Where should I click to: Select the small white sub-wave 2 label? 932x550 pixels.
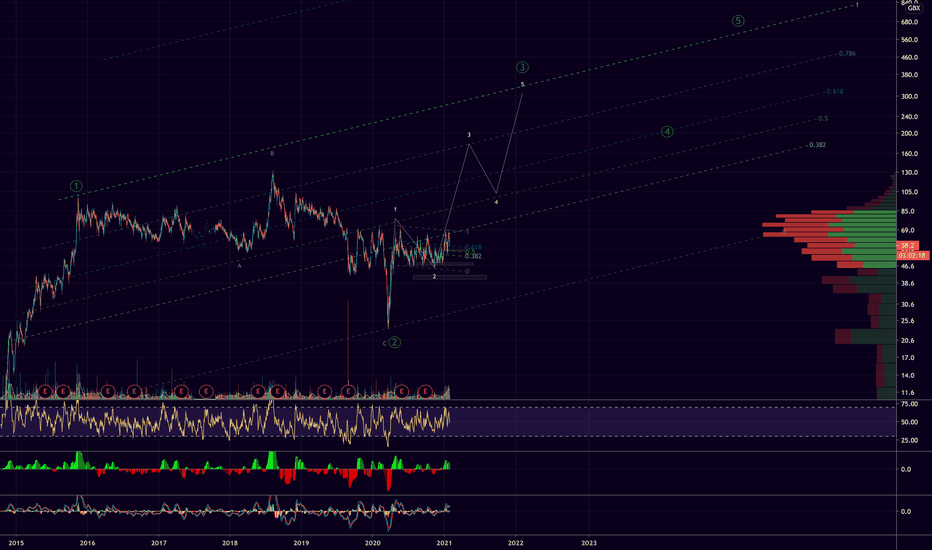coord(434,276)
